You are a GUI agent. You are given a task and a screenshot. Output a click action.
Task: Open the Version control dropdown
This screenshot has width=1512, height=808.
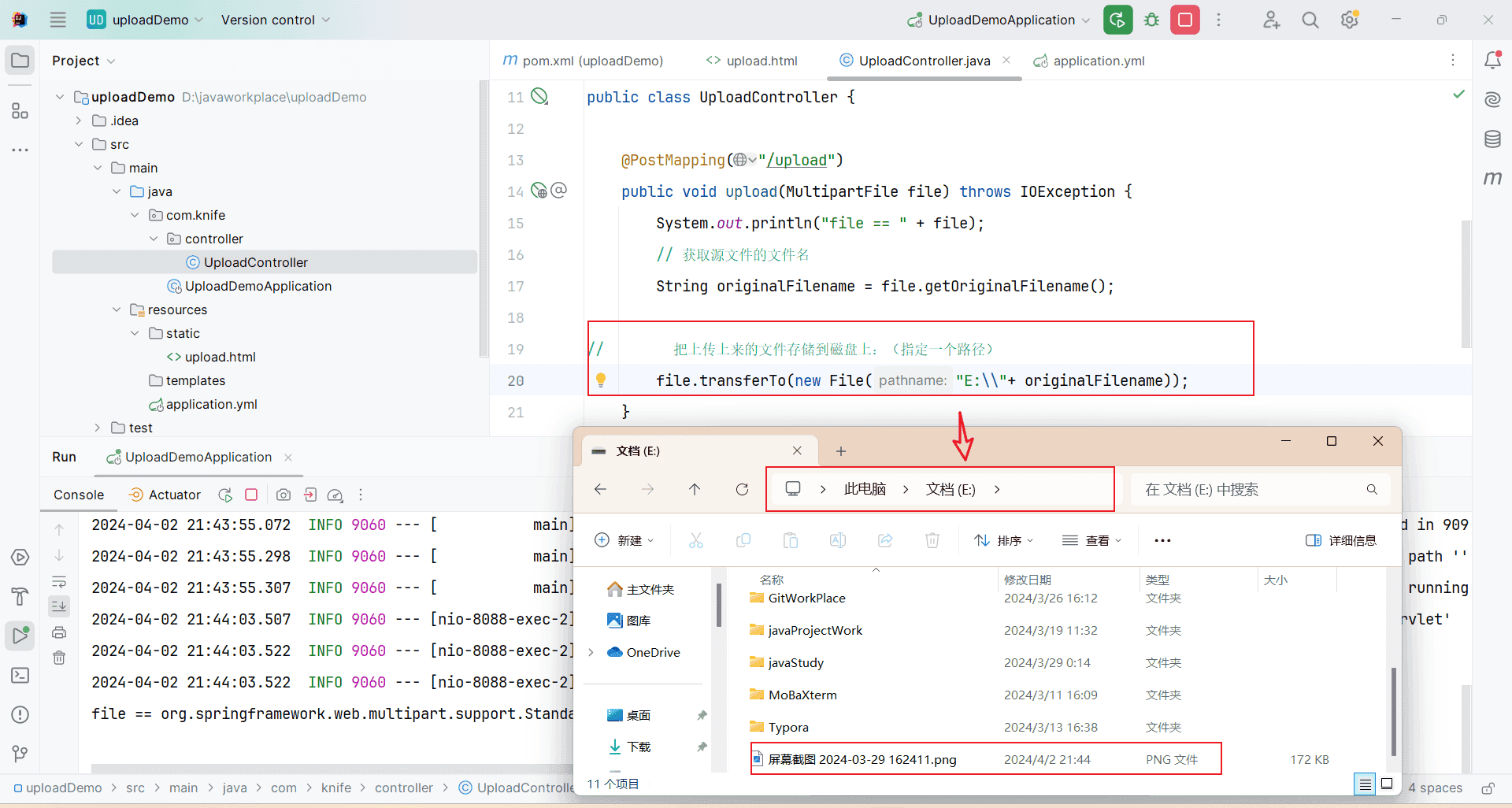[x=275, y=20]
